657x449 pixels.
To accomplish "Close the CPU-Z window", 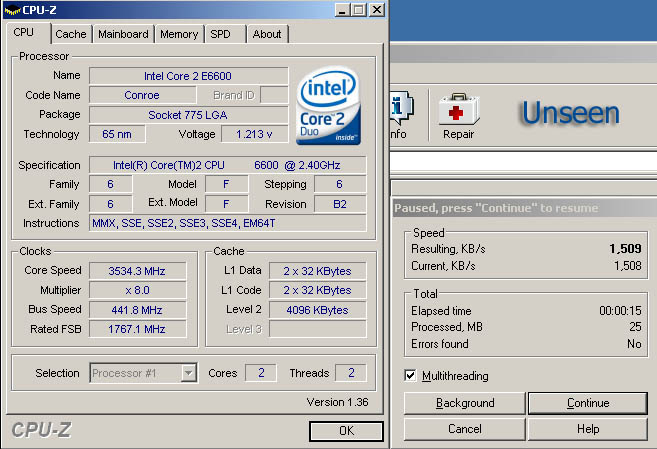I will [377, 10].
